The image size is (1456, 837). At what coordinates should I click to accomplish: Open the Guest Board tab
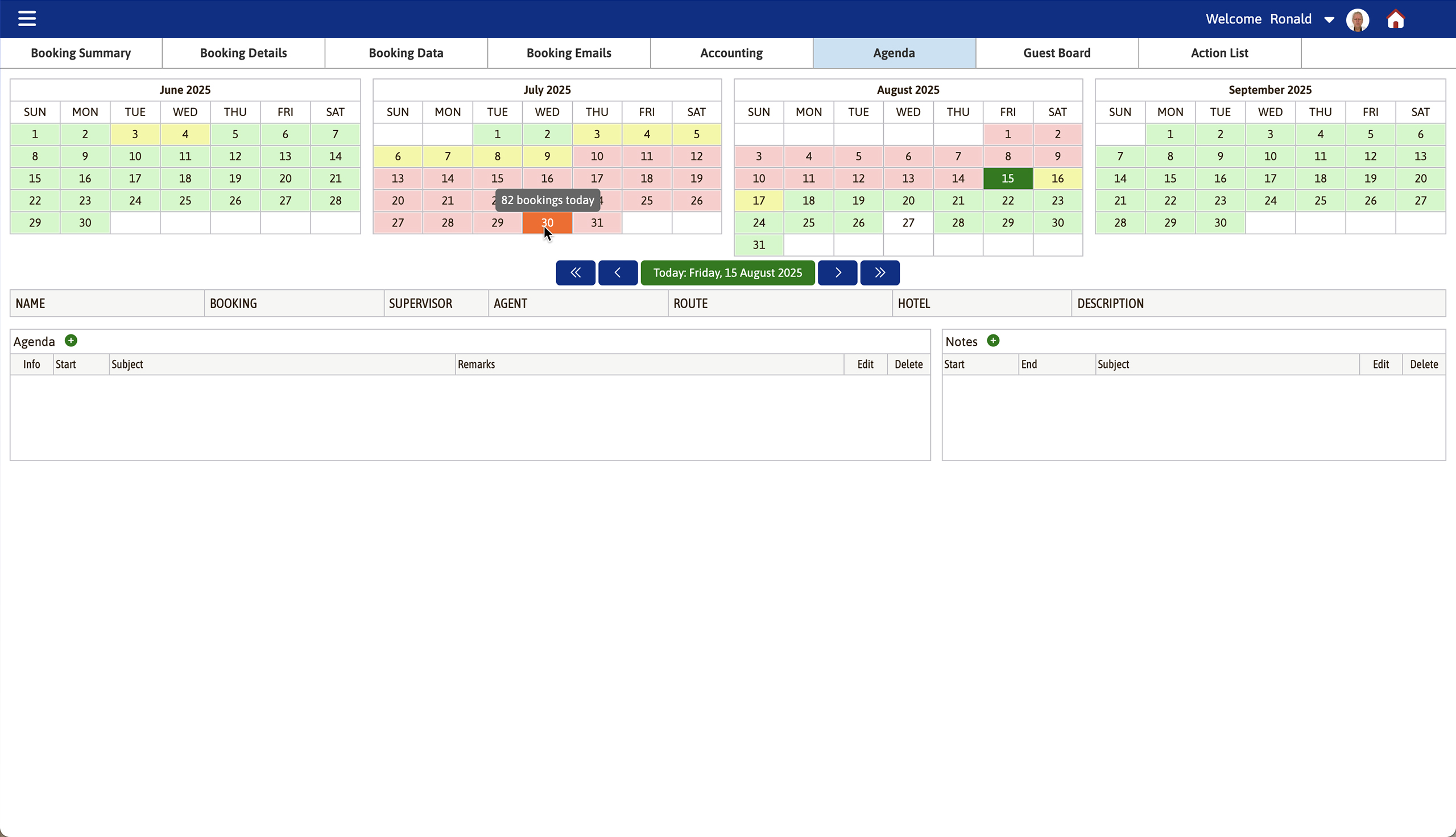click(1057, 52)
